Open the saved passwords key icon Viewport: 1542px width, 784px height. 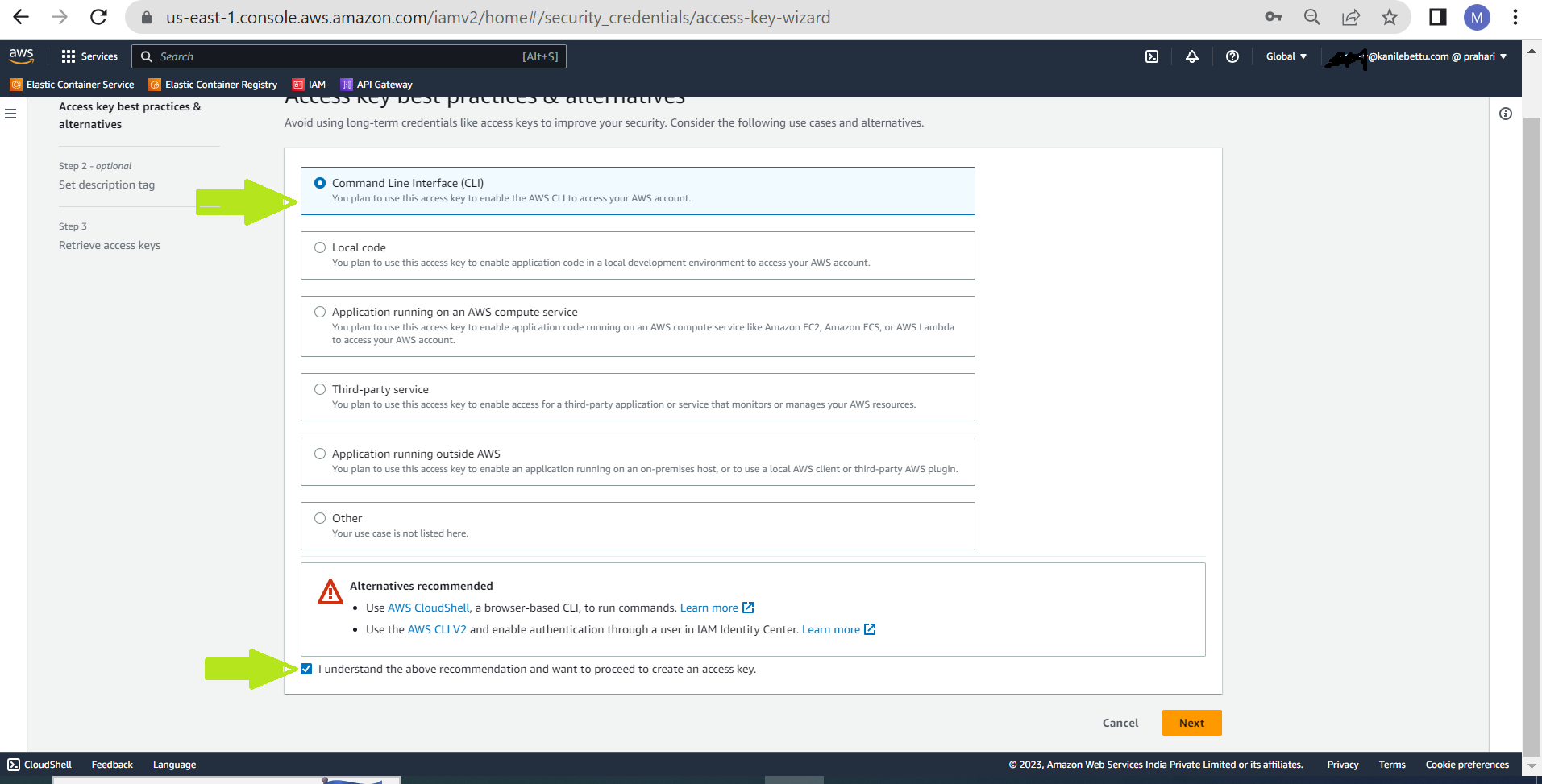pyautogui.click(x=1273, y=17)
